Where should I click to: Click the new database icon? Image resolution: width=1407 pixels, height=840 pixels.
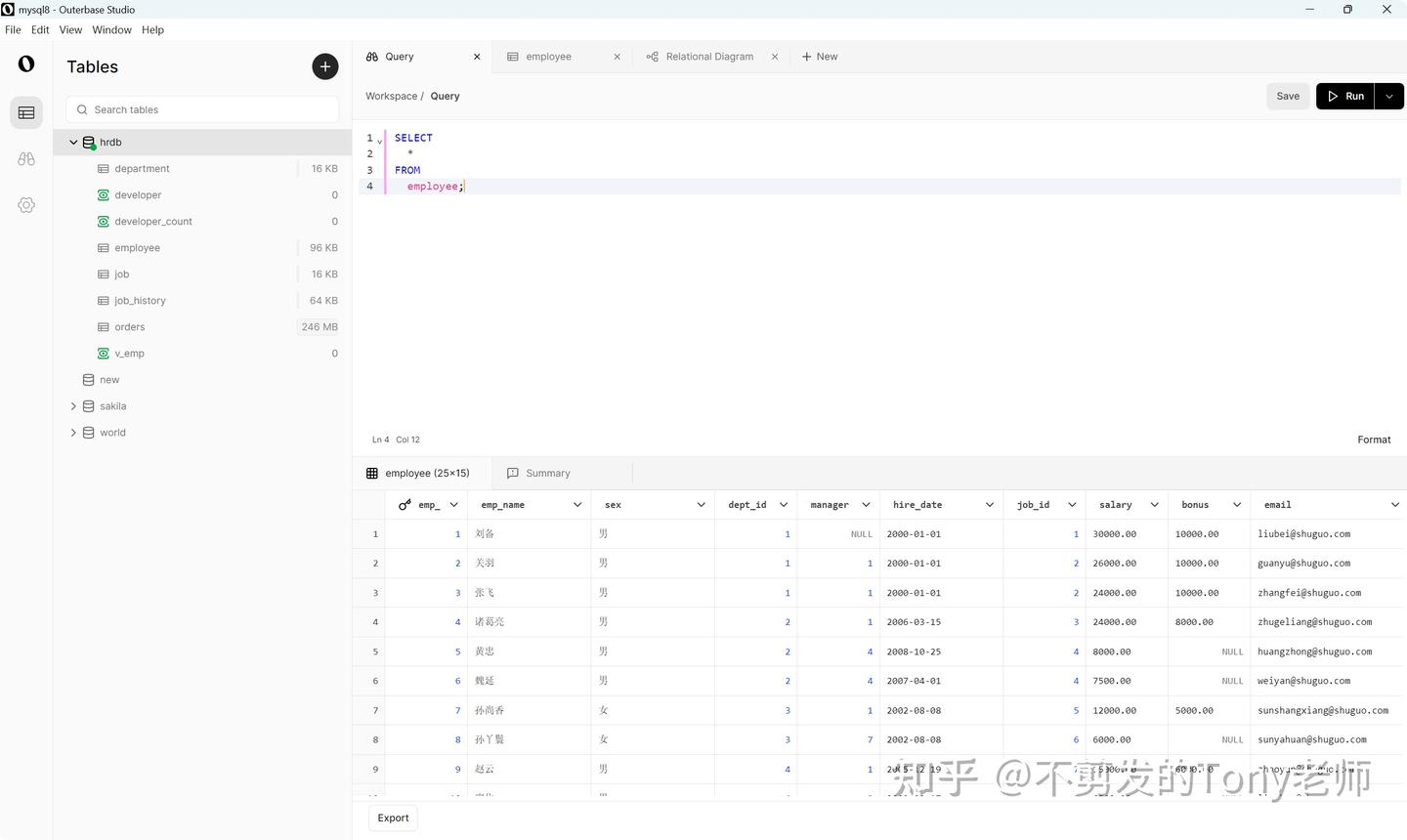tap(89, 380)
